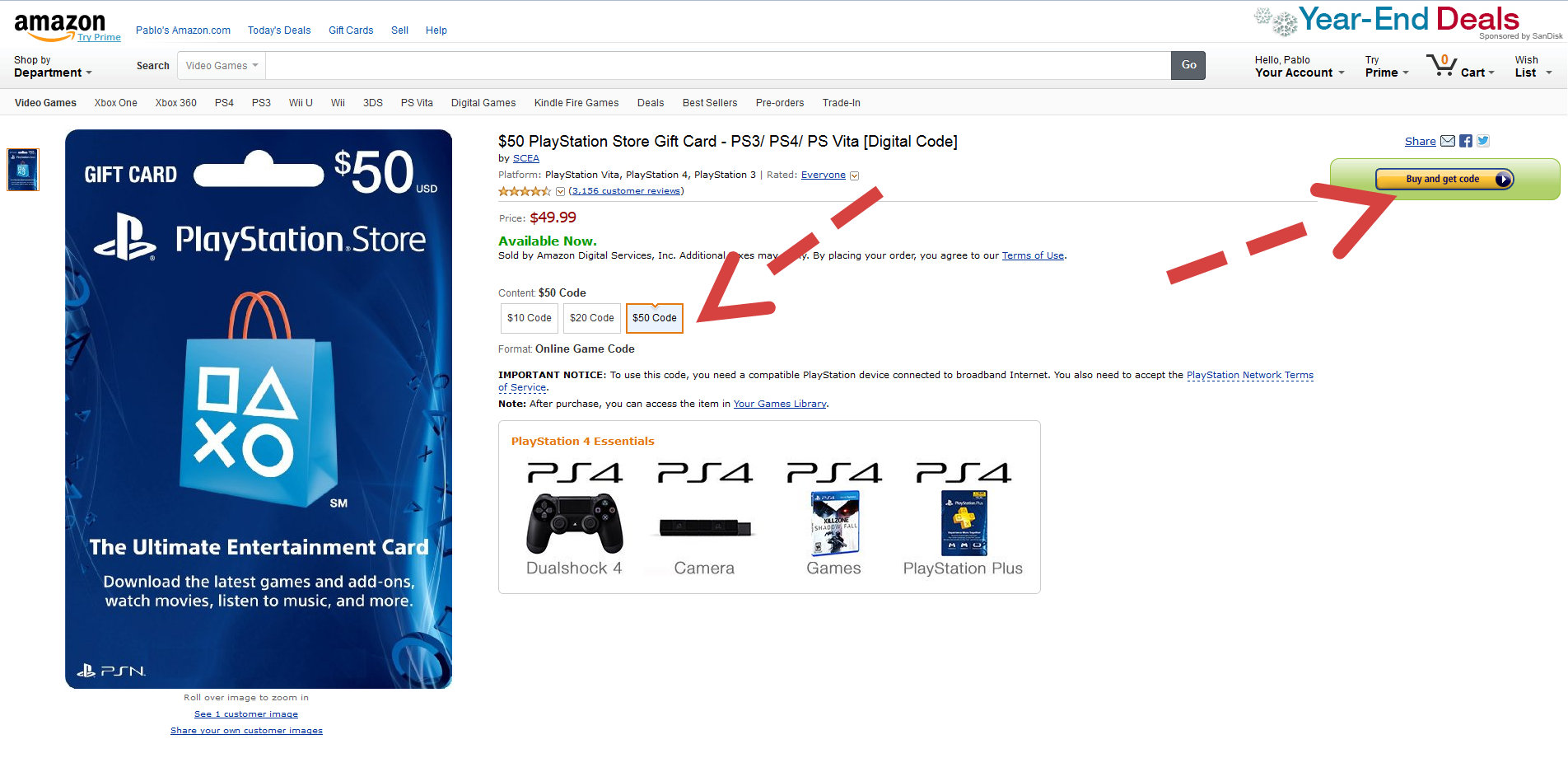Open Kindle Fire Games tab

tap(576, 103)
